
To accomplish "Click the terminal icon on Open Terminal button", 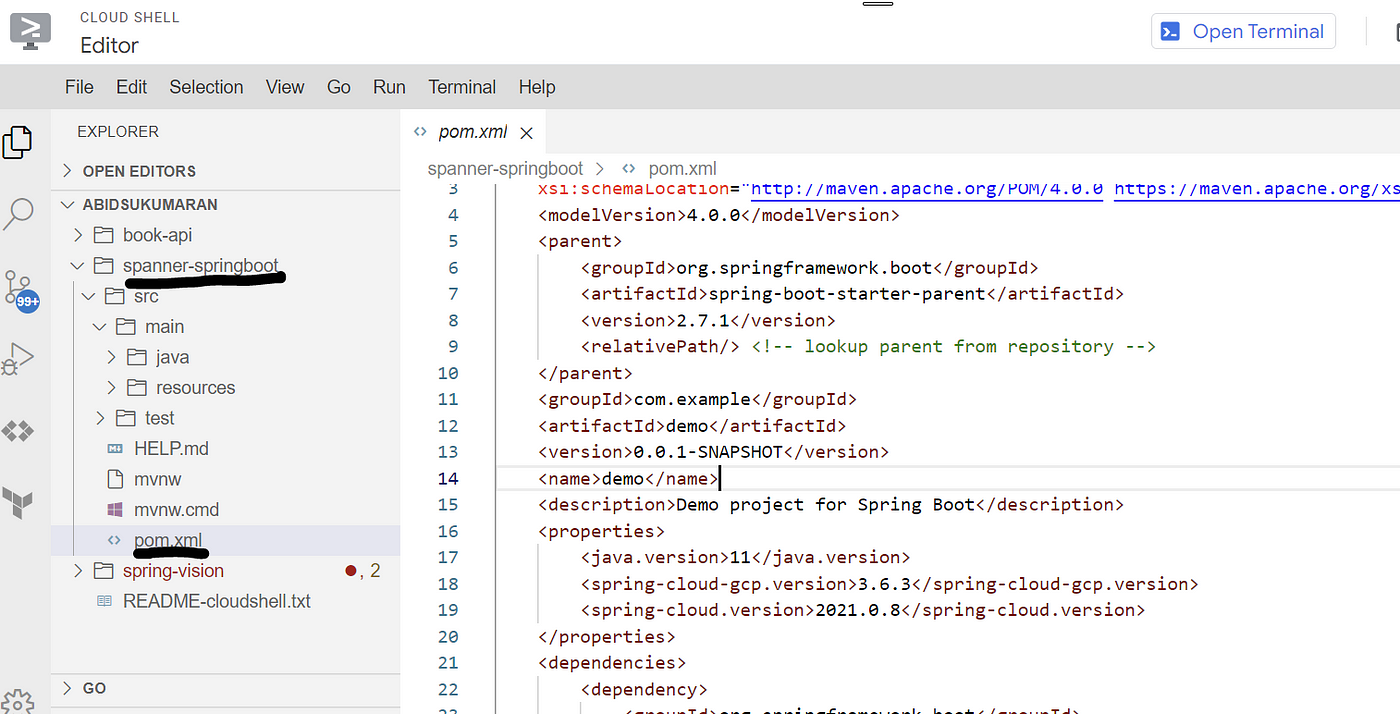I will coord(1170,32).
